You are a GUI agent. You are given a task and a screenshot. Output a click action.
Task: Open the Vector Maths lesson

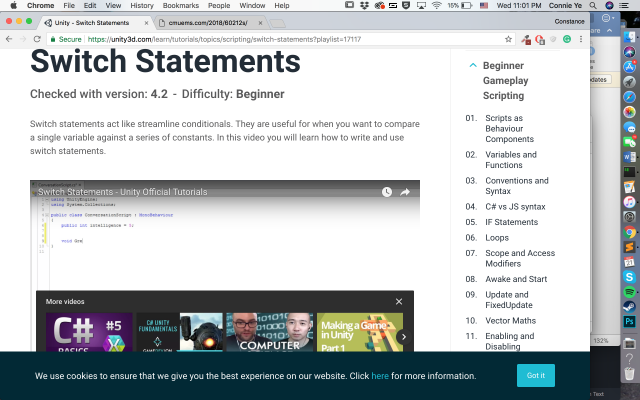[x=510, y=321]
